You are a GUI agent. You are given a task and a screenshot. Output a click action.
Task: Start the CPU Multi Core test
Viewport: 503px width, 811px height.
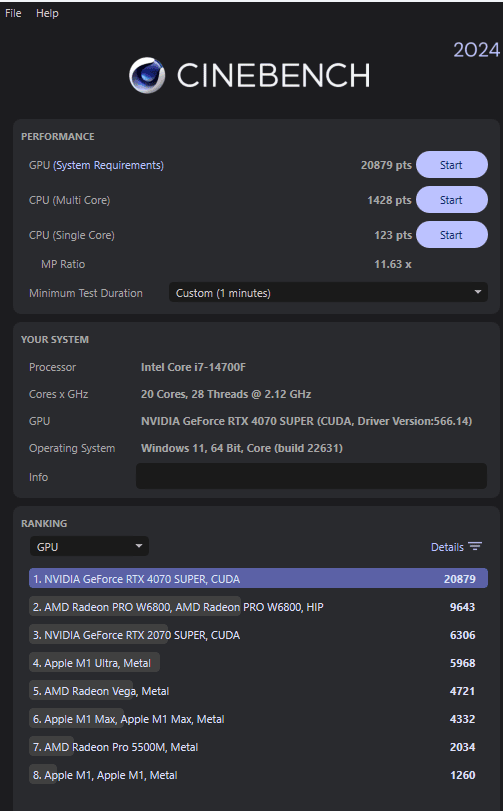451,200
